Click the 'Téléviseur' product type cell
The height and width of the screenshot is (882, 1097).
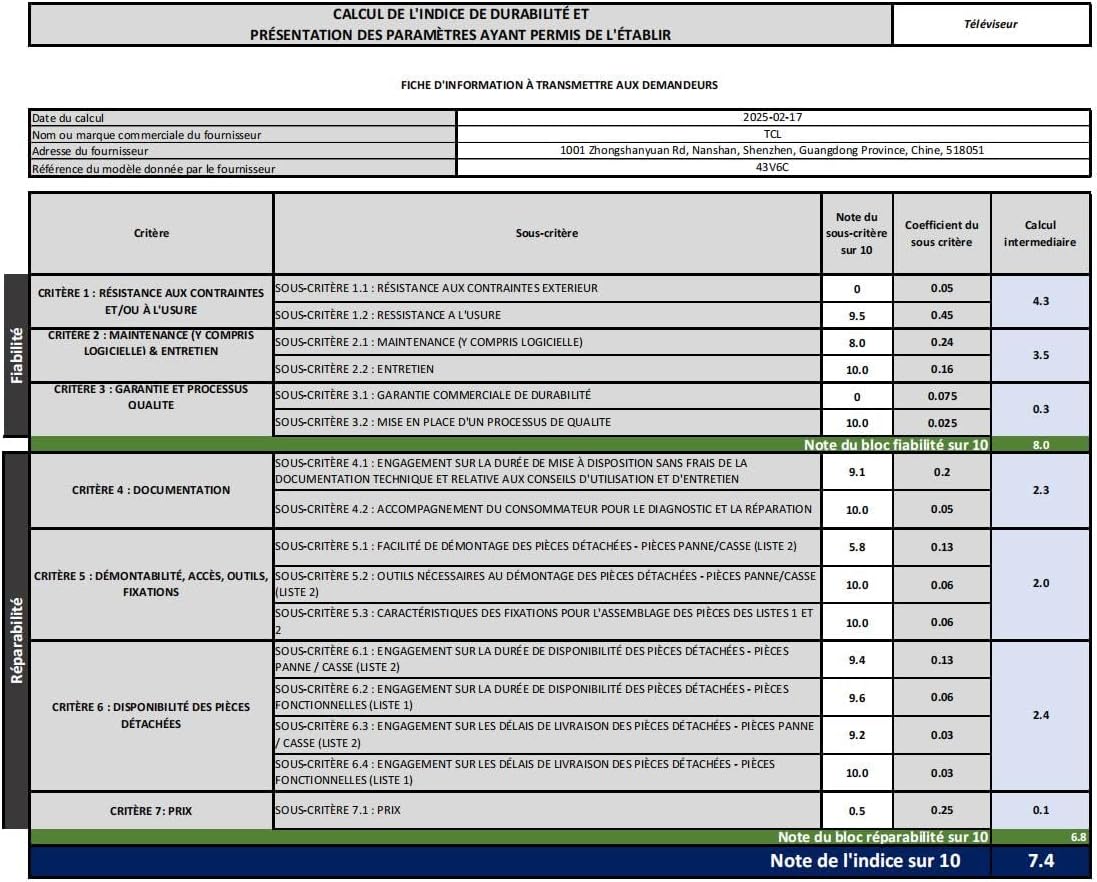pyautogui.click(x=990, y=24)
